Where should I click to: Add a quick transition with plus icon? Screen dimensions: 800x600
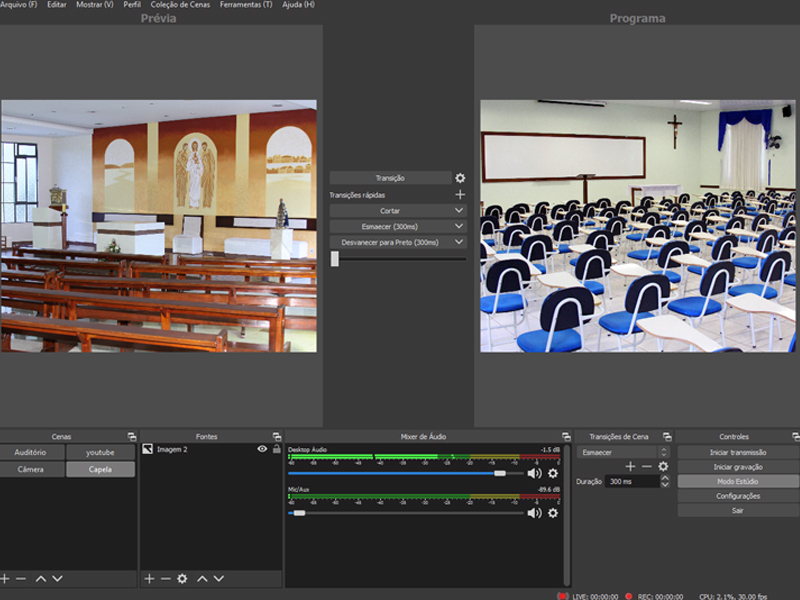pyautogui.click(x=460, y=195)
